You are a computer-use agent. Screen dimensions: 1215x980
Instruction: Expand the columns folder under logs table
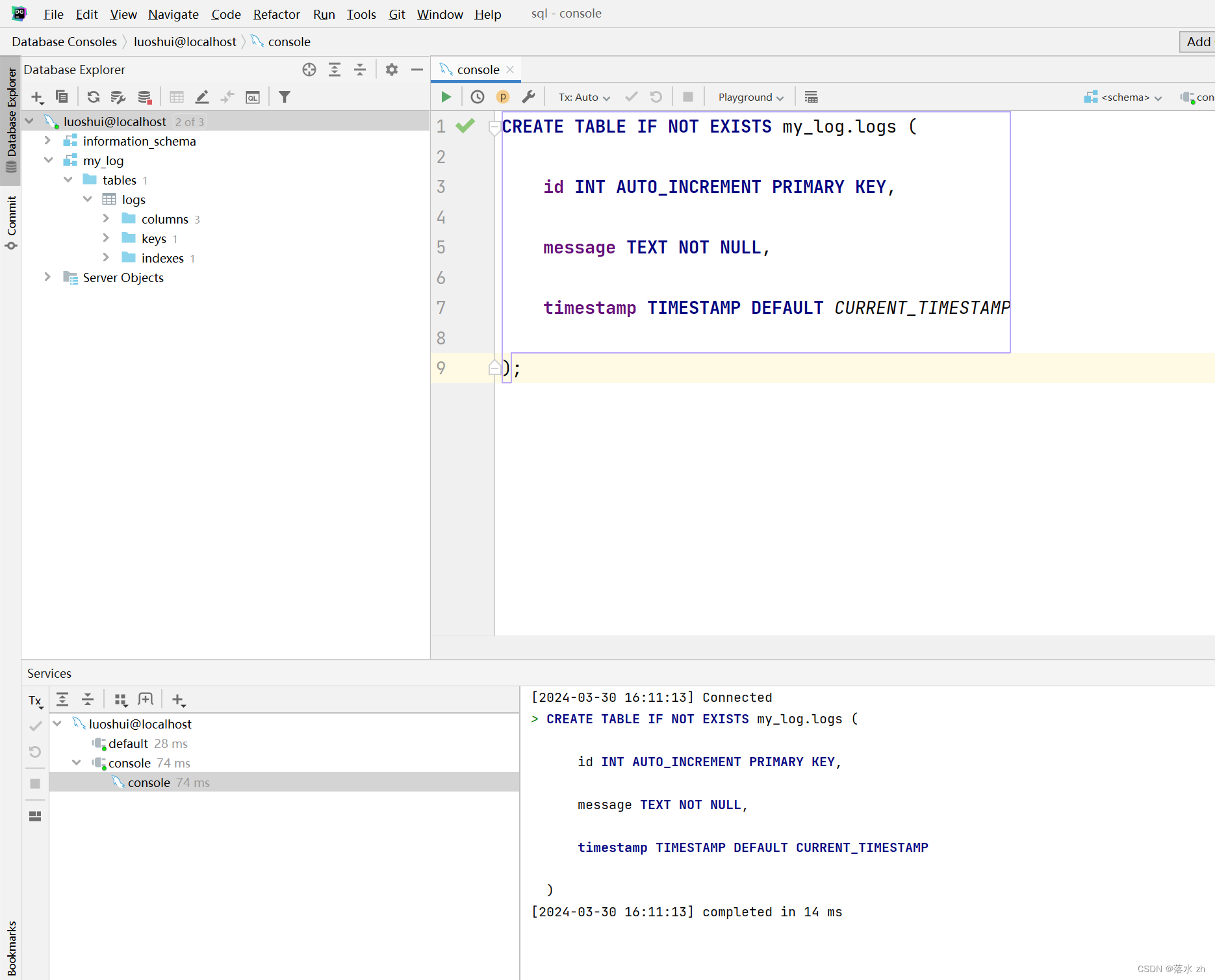[x=106, y=218]
